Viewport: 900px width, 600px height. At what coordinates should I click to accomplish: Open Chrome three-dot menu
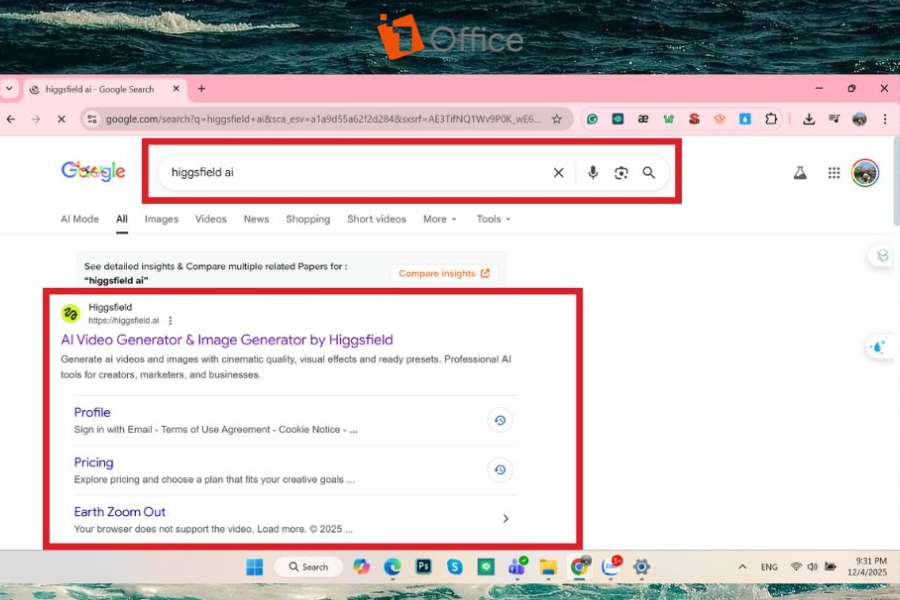point(885,119)
